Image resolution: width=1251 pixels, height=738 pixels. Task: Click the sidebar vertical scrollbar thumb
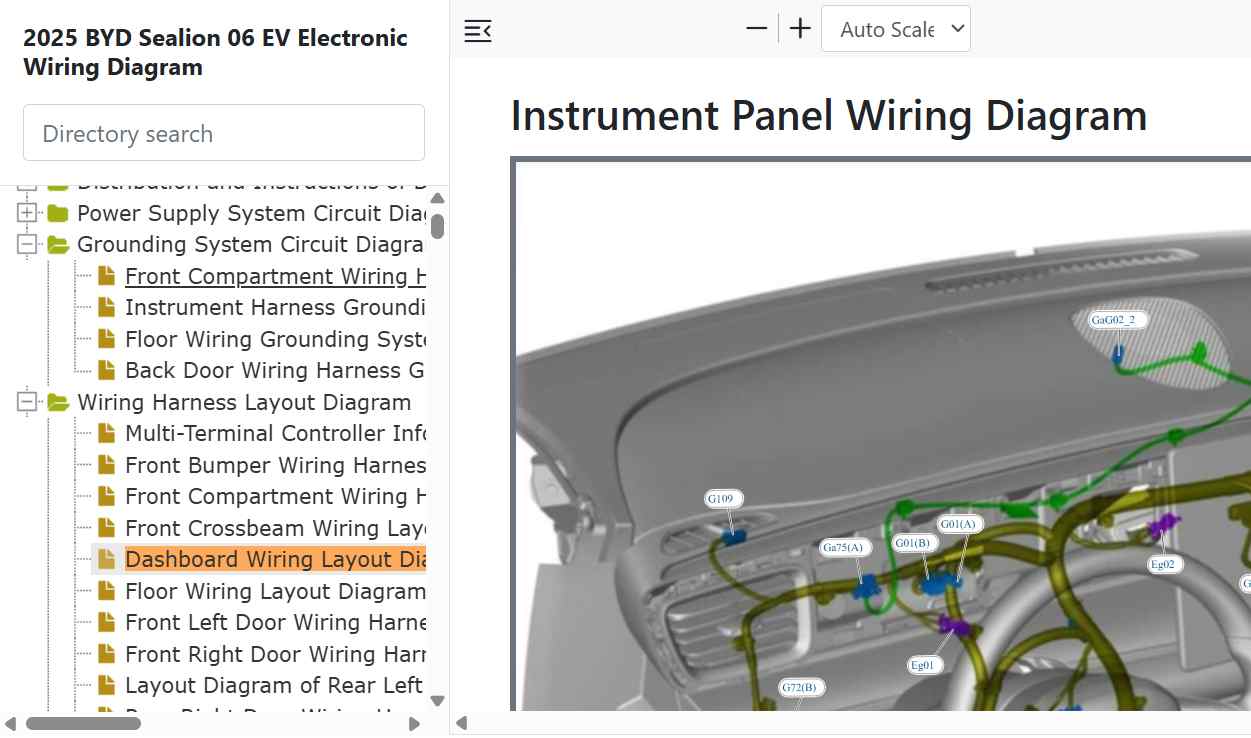point(437,226)
